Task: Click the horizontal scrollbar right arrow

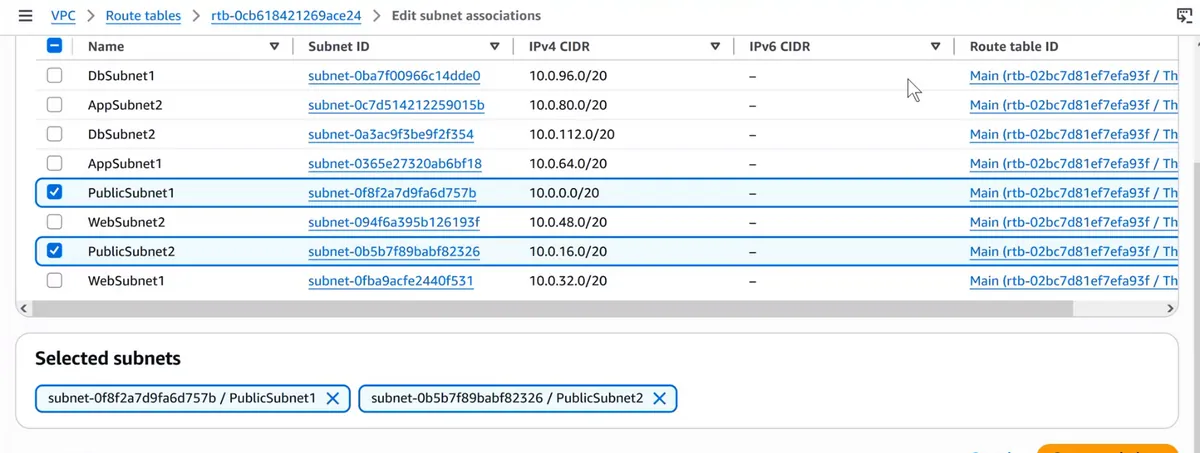Action: pos(1170,309)
